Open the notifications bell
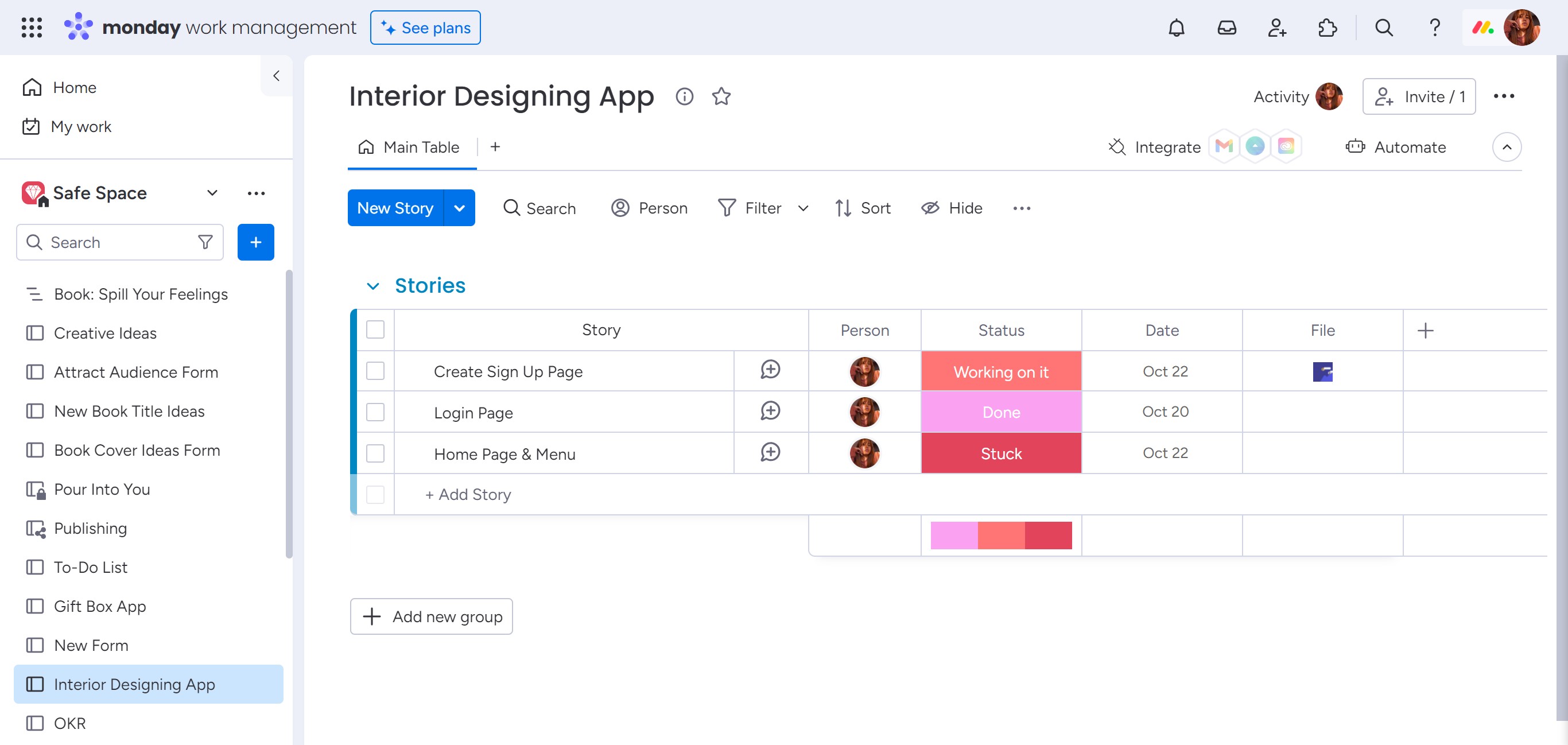The width and height of the screenshot is (1568, 745). [1176, 28]
